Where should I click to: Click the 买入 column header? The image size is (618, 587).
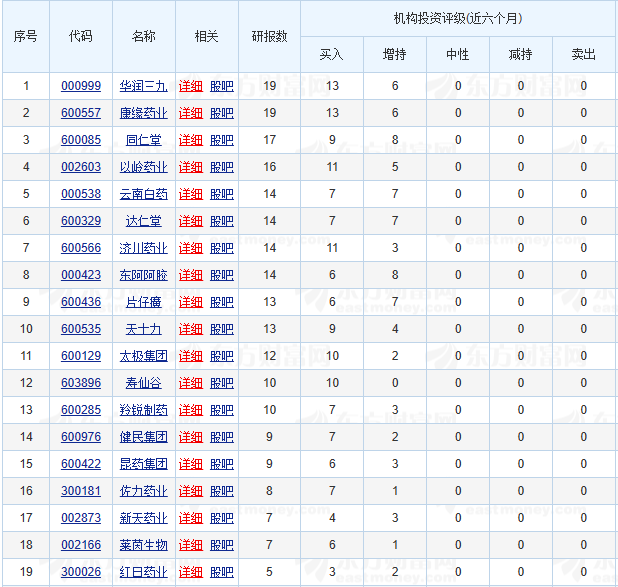point(331,55)
